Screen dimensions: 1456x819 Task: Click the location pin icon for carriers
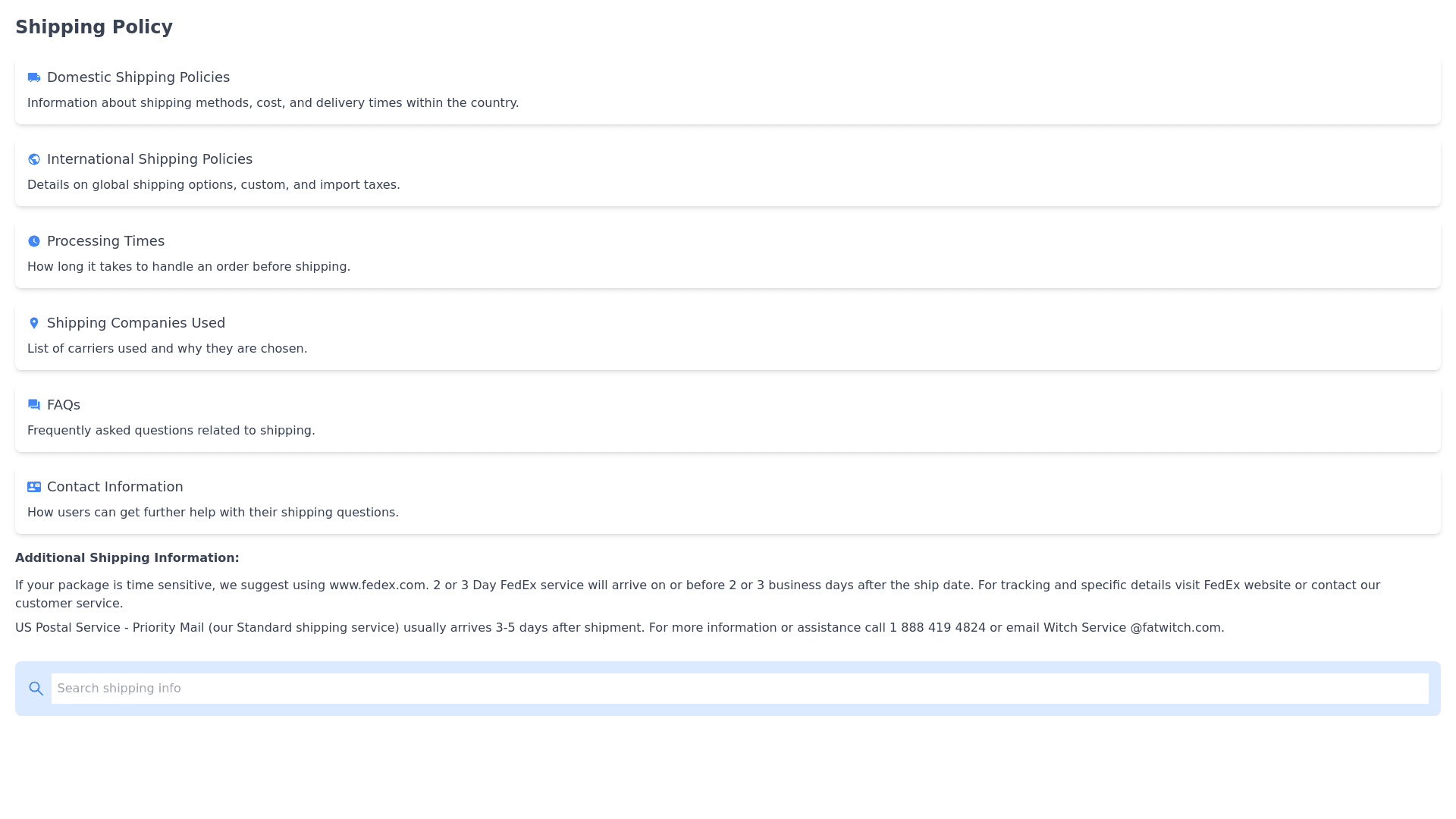click(x=34, y=323)
